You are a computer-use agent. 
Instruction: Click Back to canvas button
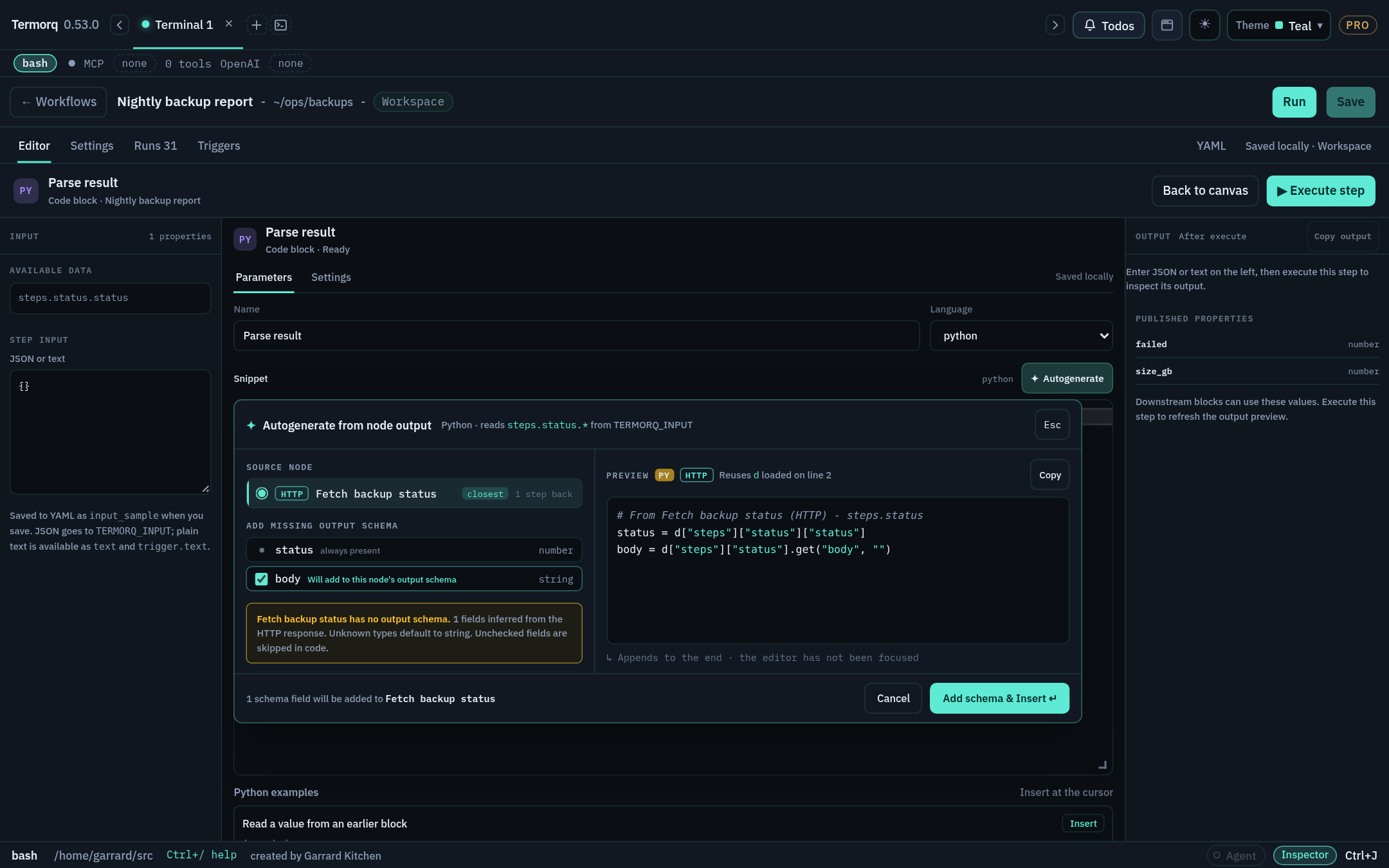(1205, 191)
